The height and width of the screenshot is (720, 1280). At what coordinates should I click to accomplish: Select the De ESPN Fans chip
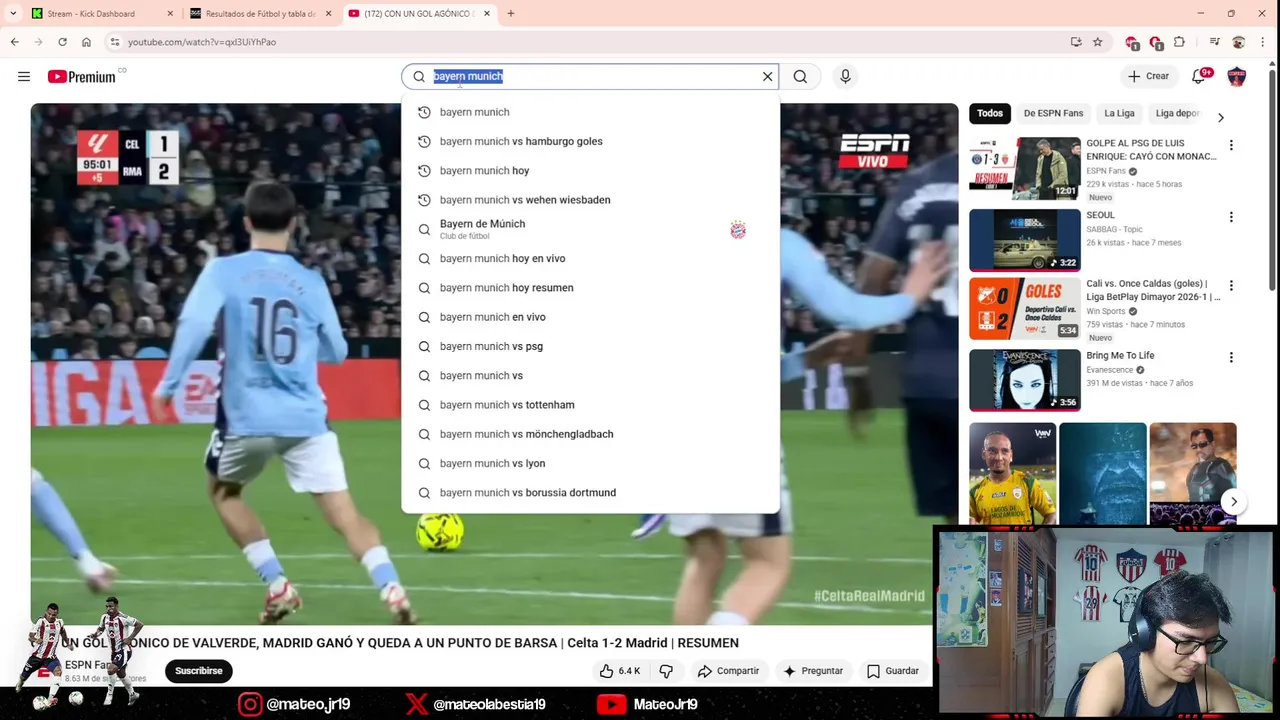[x=1053, y=113]
